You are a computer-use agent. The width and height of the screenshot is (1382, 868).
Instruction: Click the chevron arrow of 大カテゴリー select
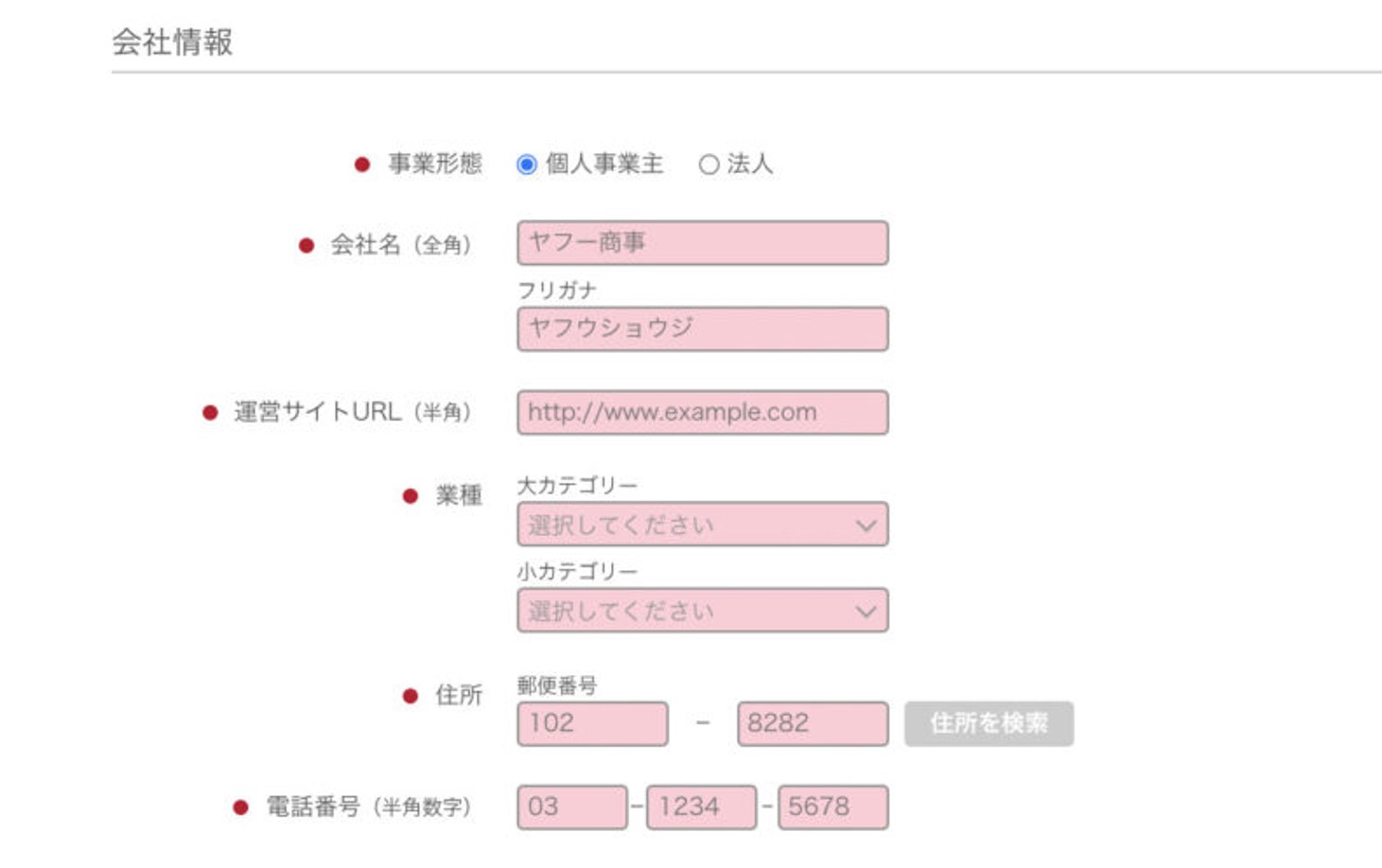coord(866,525)
